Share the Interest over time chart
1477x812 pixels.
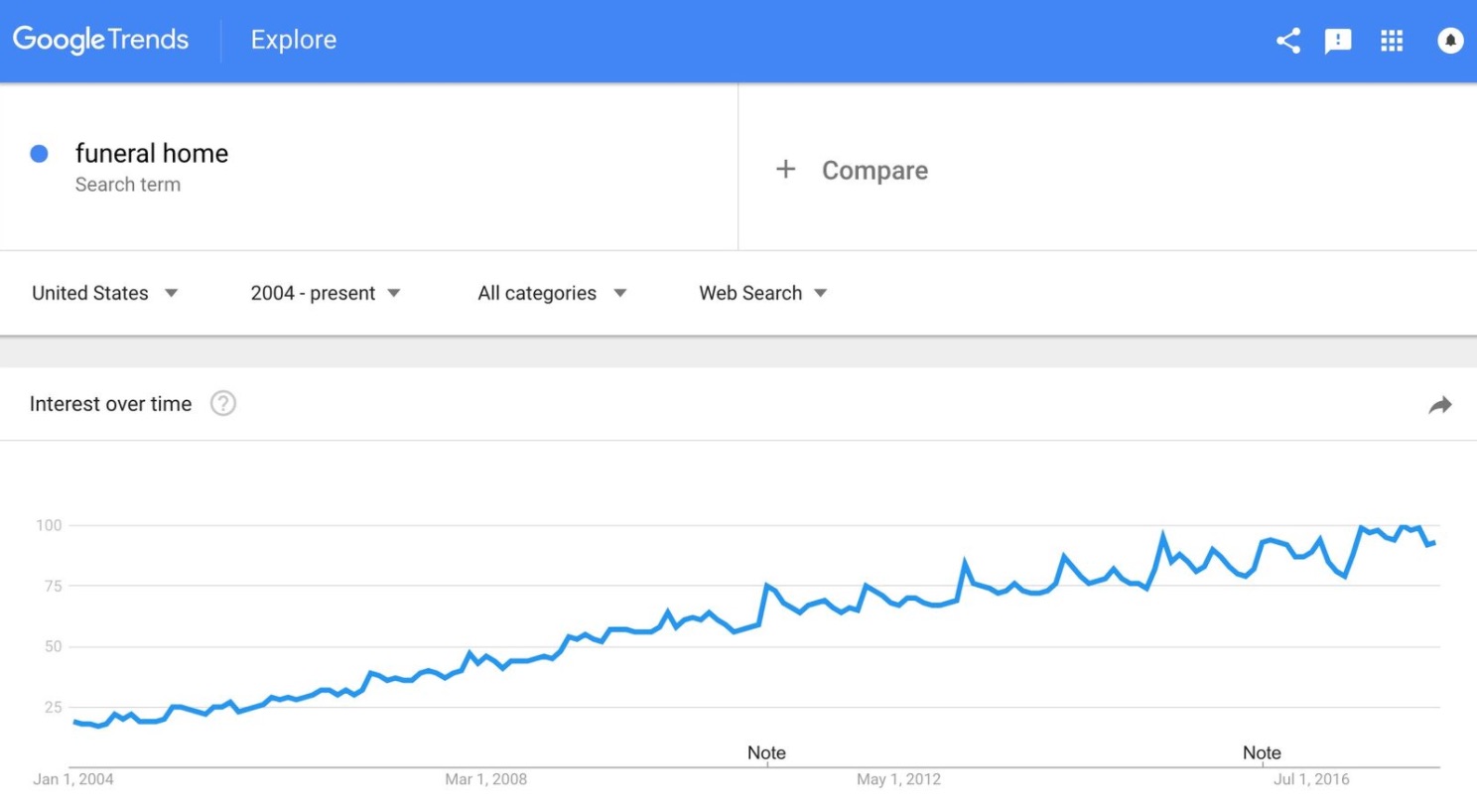click(x=1440, y=404)
